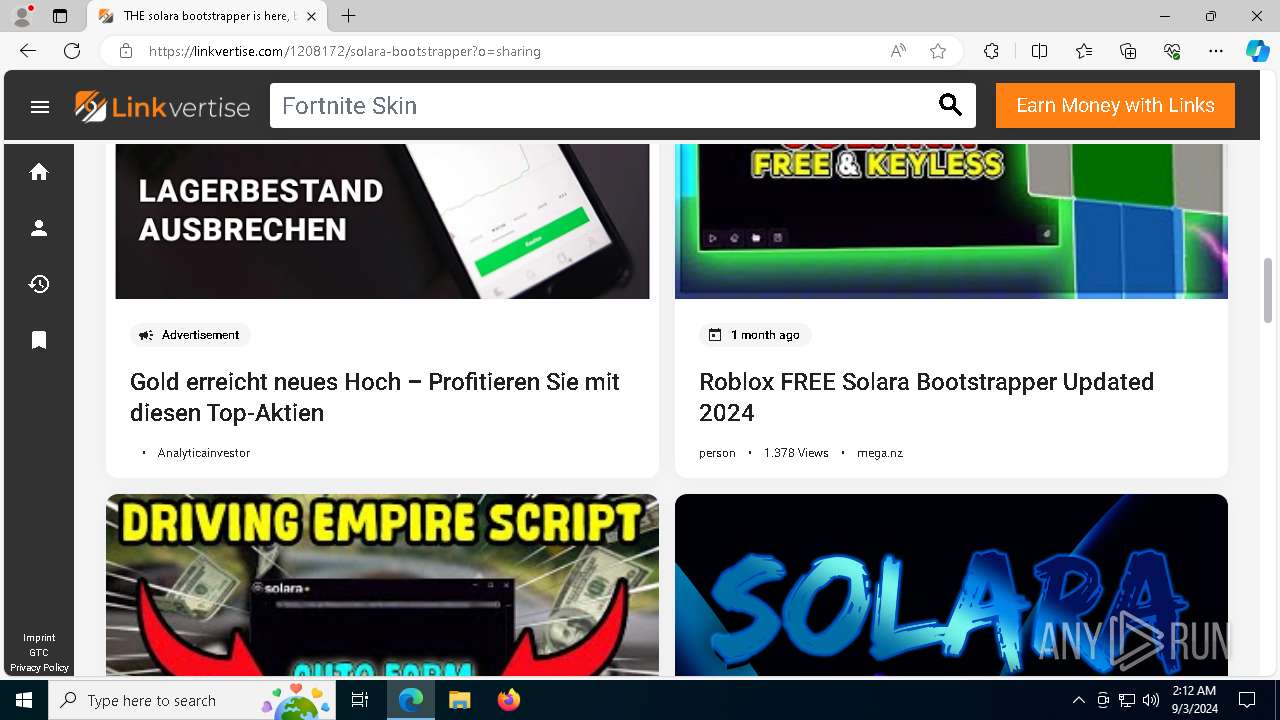
Task: Open the GTC link
Action: (x=39, y=653)
